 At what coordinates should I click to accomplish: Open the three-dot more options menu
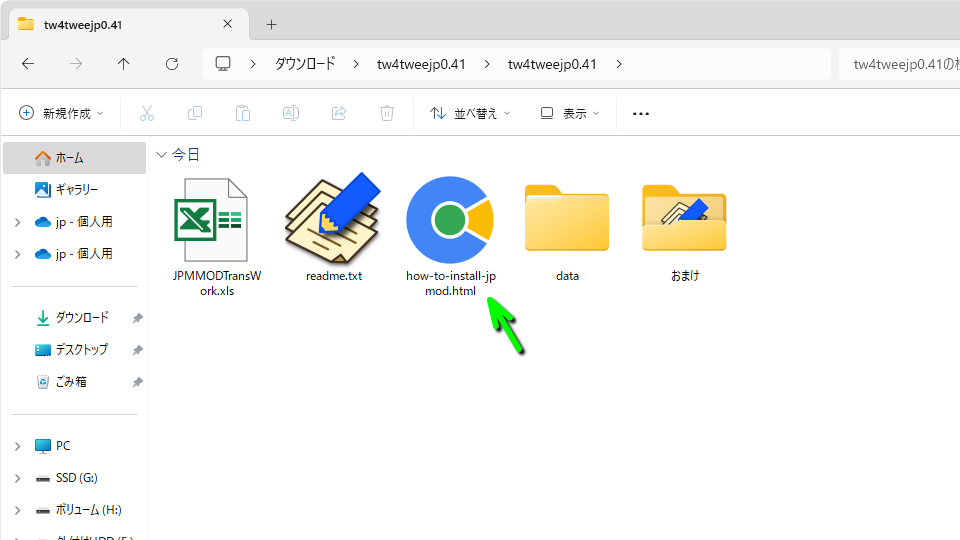pos(640,113)
